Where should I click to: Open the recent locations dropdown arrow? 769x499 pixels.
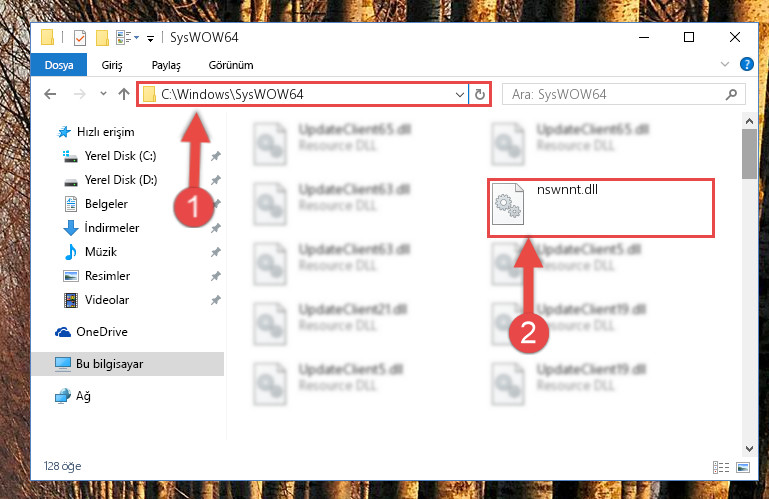(103, 94)
